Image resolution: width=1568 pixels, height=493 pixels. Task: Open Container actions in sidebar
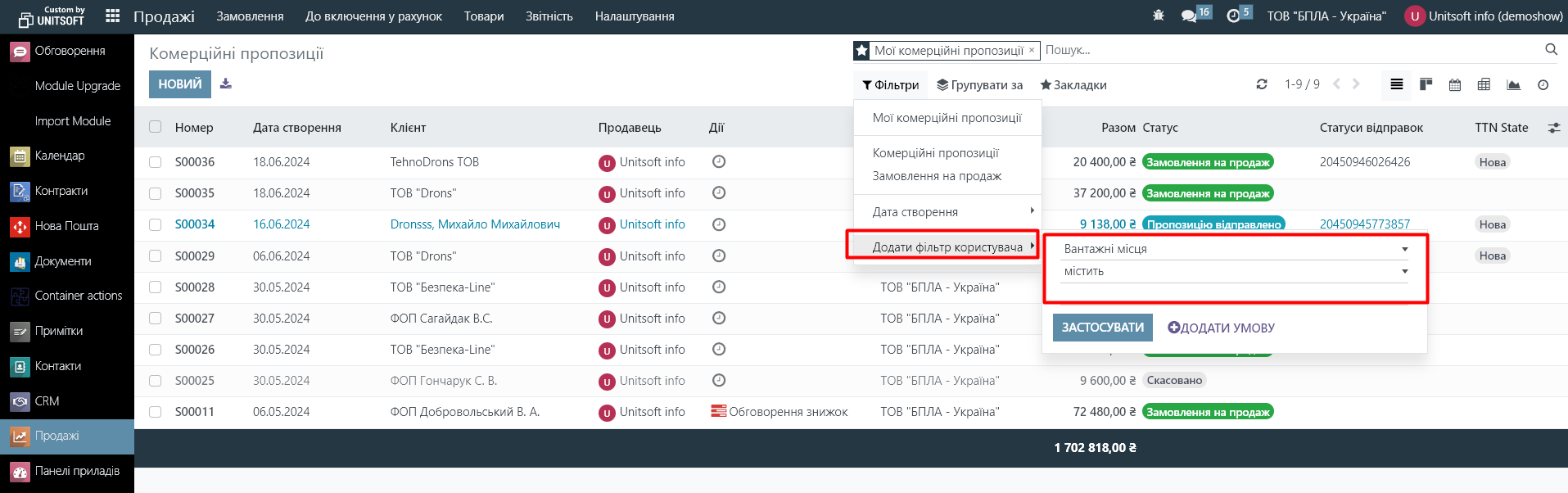tap(67, 296)
